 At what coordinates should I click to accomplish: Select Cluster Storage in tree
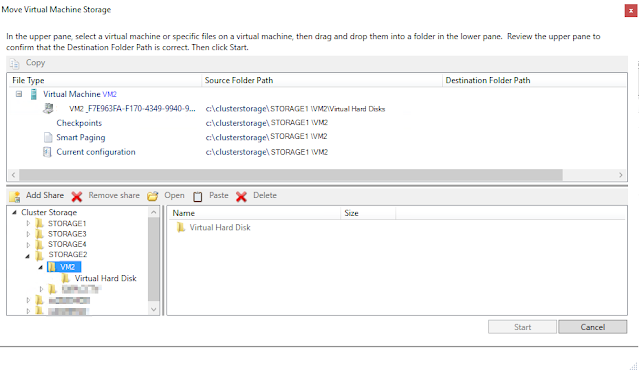coord(49,212)
